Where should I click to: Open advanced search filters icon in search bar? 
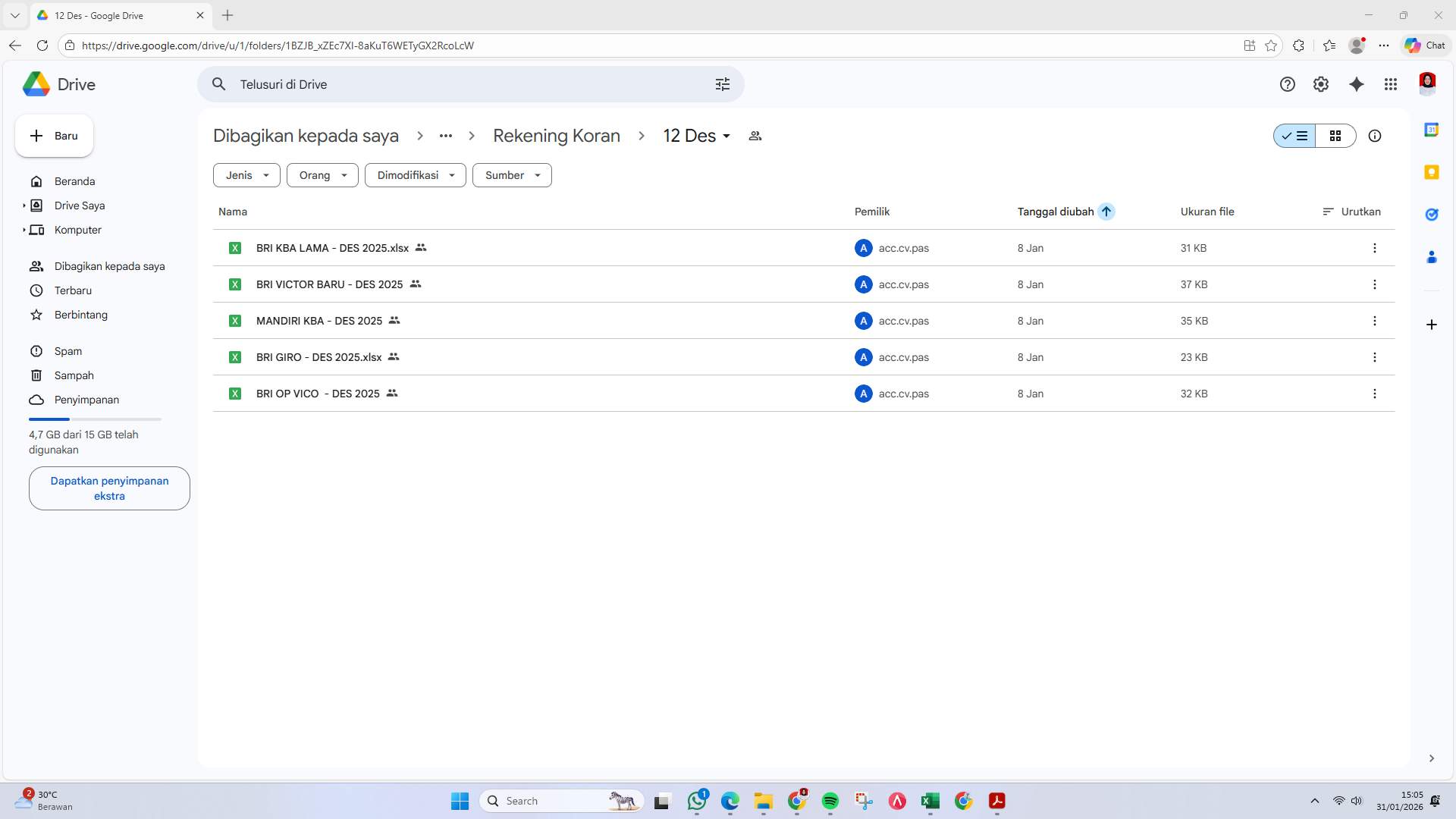(x=723, y=84)
